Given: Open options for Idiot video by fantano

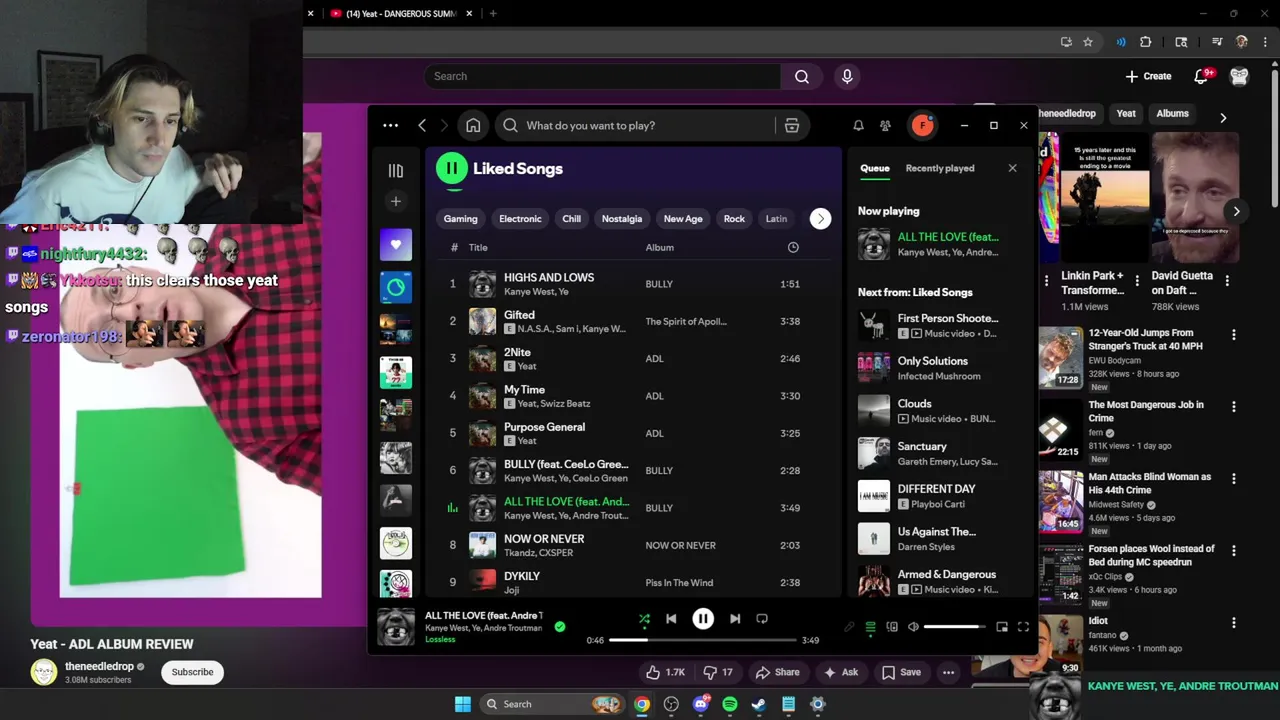Looking at the screenshot, I should [1233, 622].
